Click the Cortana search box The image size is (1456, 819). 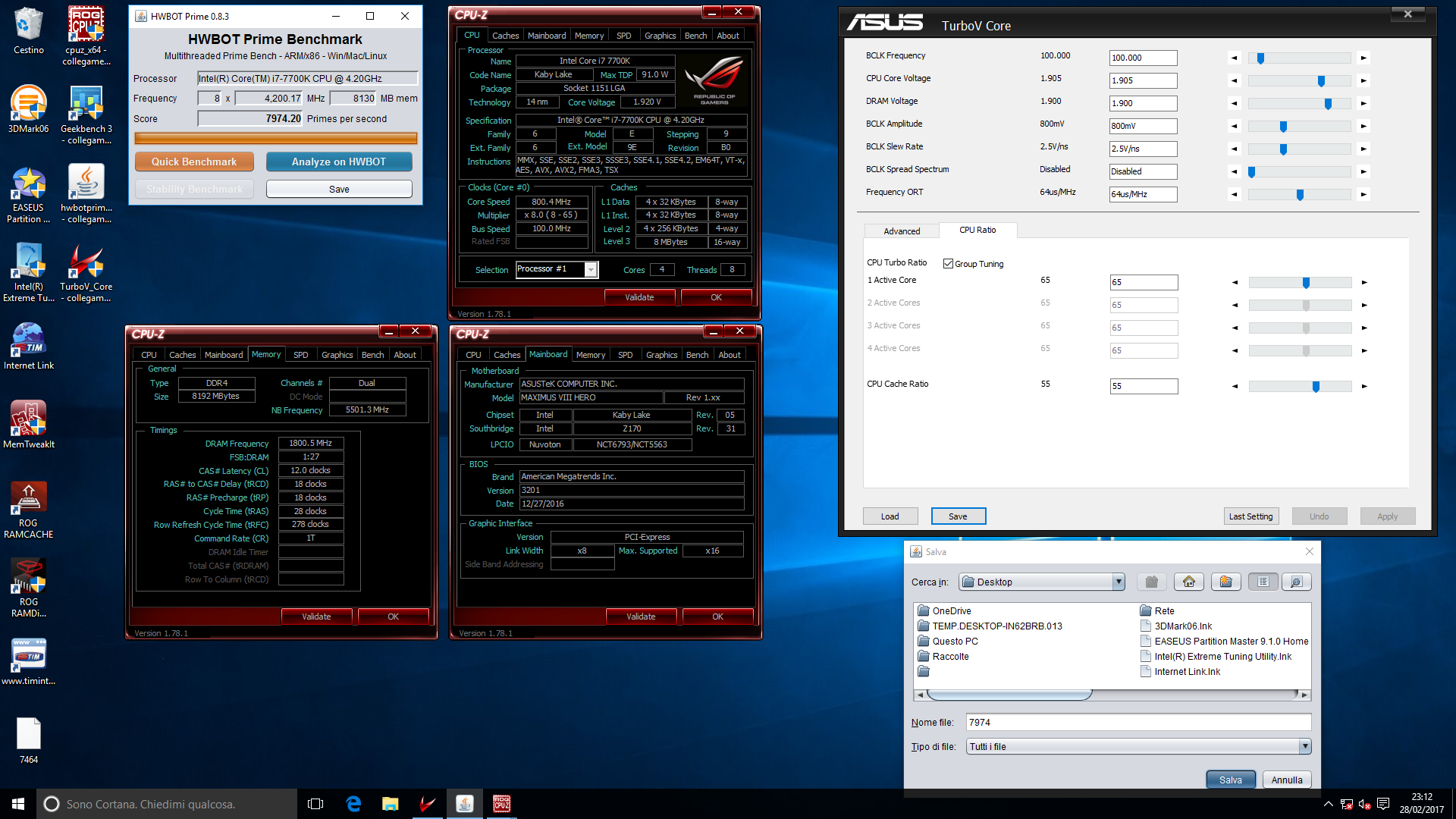tap(167, 804)
